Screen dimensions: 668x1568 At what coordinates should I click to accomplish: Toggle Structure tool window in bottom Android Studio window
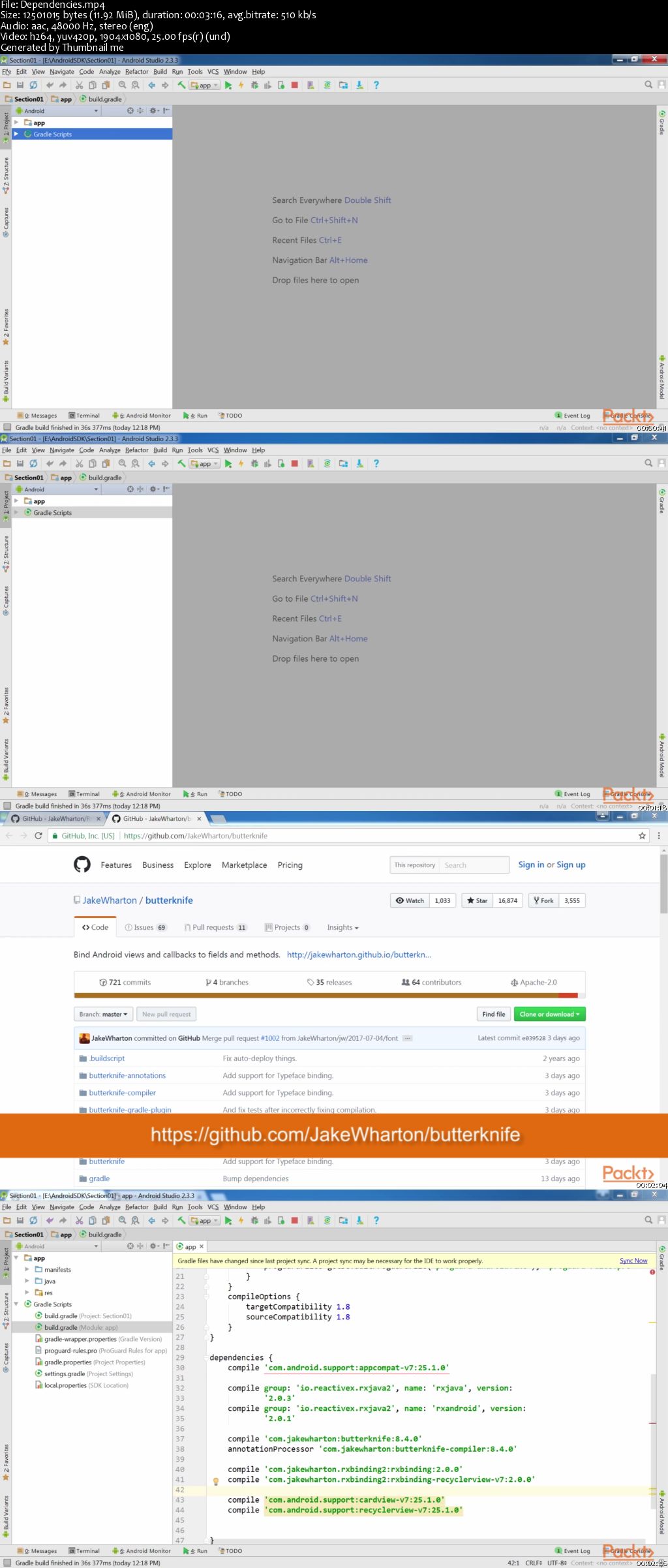point(6,1310)
